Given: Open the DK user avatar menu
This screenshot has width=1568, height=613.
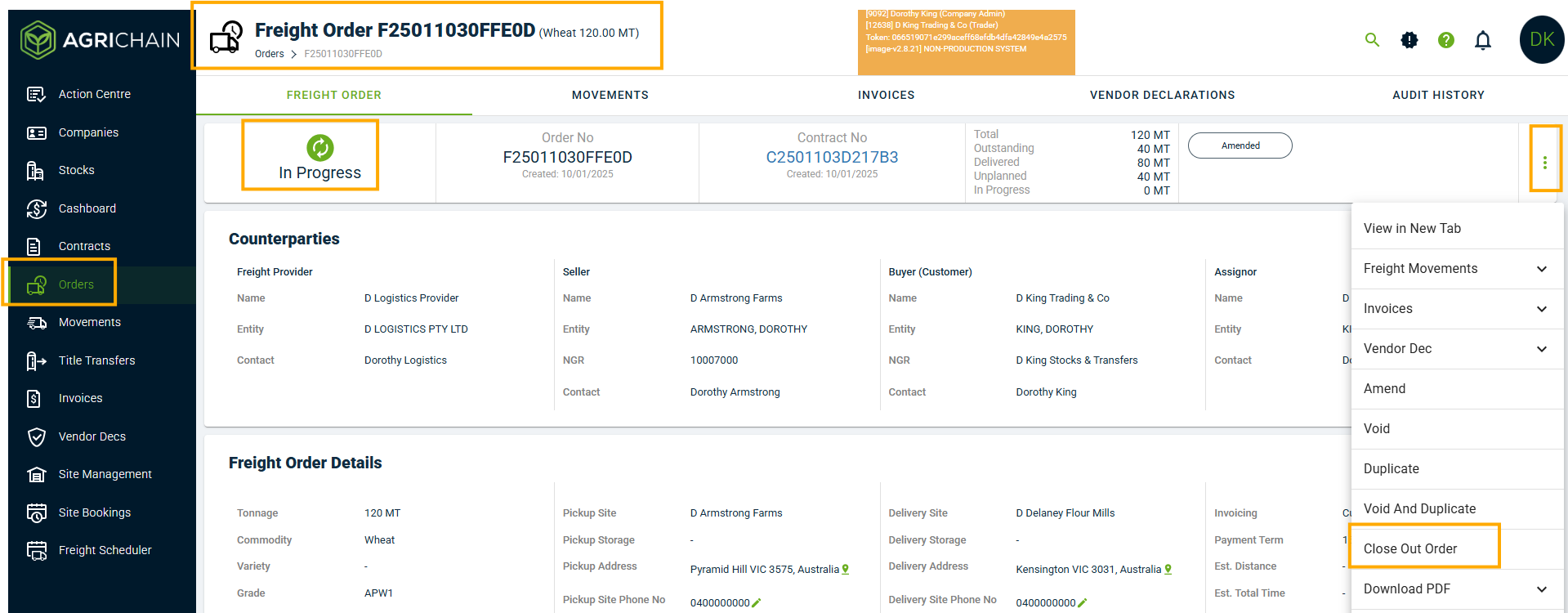Looking at the screenshot, I should pos(1542,39).
